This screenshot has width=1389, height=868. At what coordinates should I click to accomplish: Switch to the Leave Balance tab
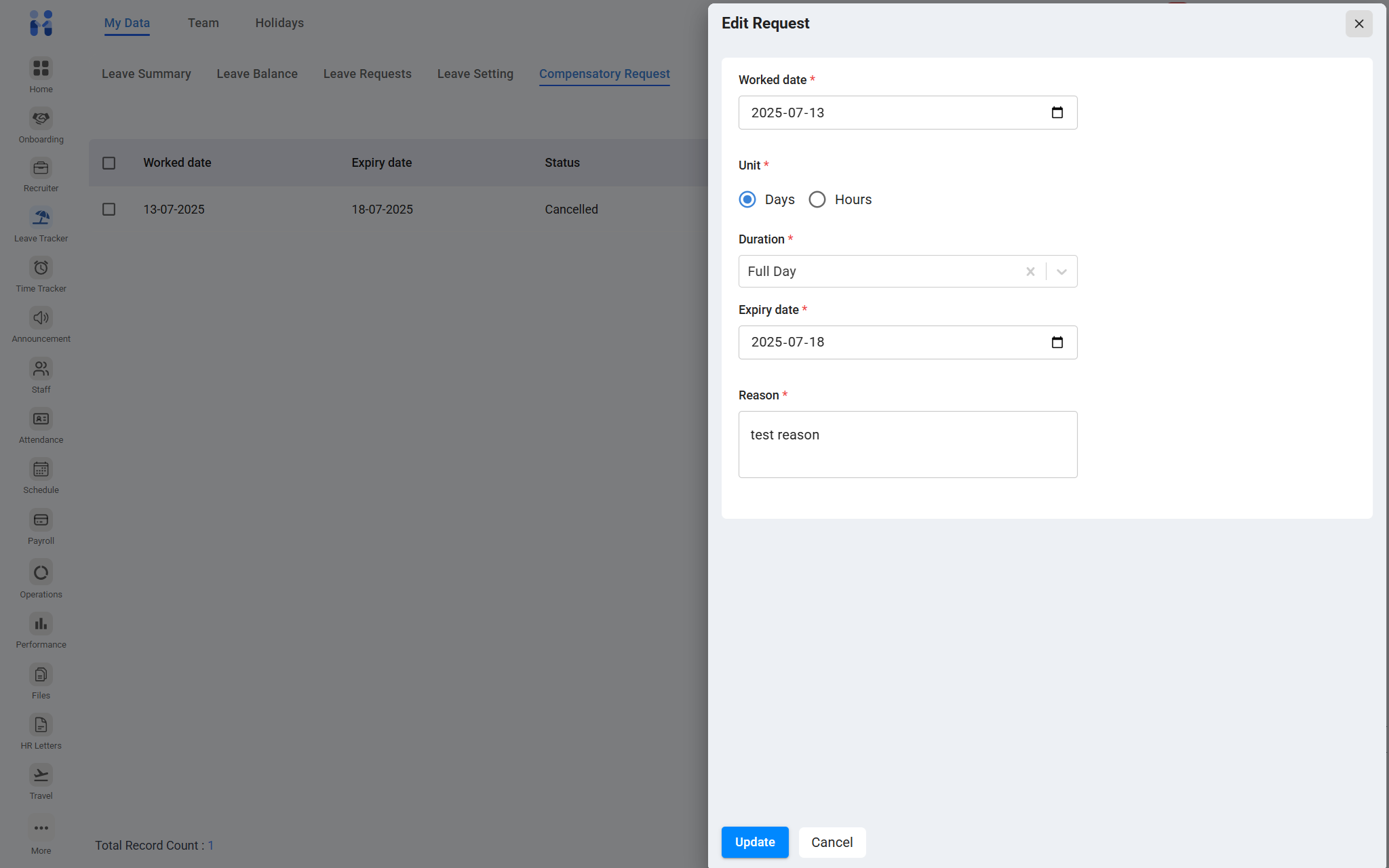click(x=257, y=74)
